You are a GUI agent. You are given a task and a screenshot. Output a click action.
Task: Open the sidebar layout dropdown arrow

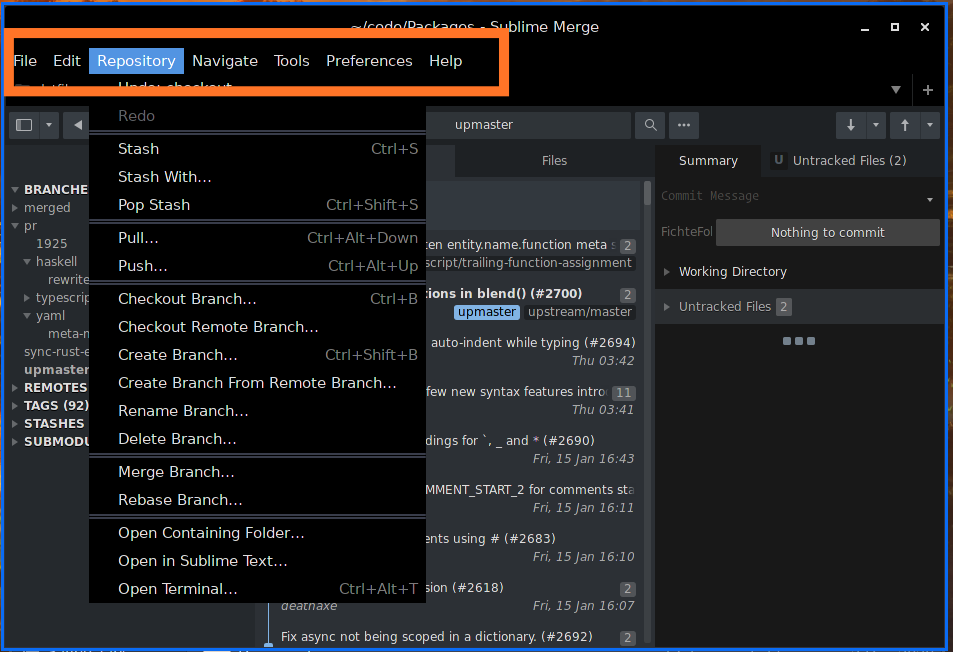[x=49, y=125]
